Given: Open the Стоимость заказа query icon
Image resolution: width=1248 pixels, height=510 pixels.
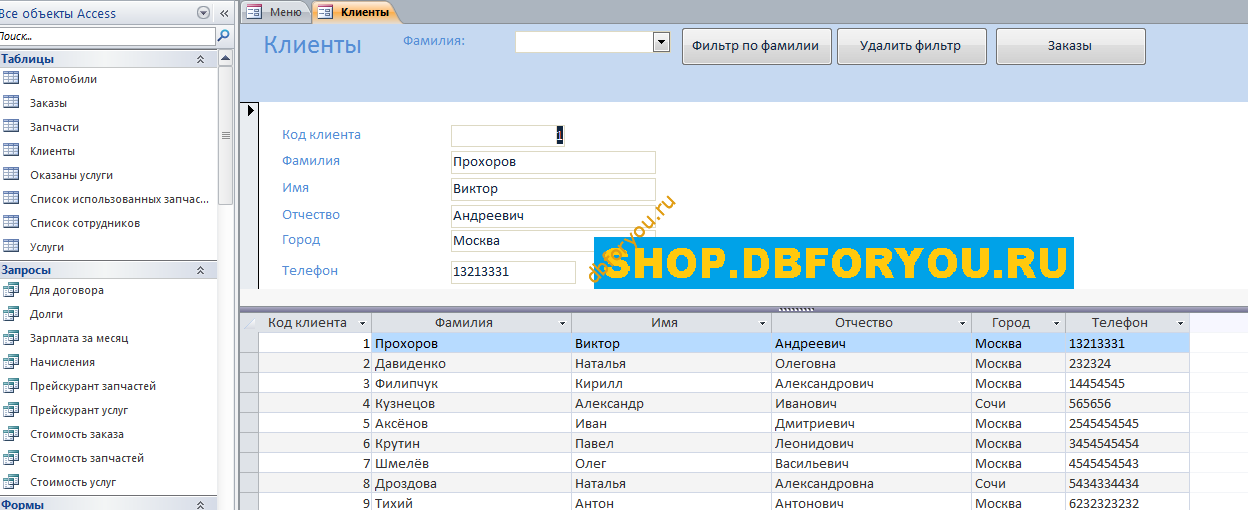Looking at the screenshot, I should click(x=12, y=434).
